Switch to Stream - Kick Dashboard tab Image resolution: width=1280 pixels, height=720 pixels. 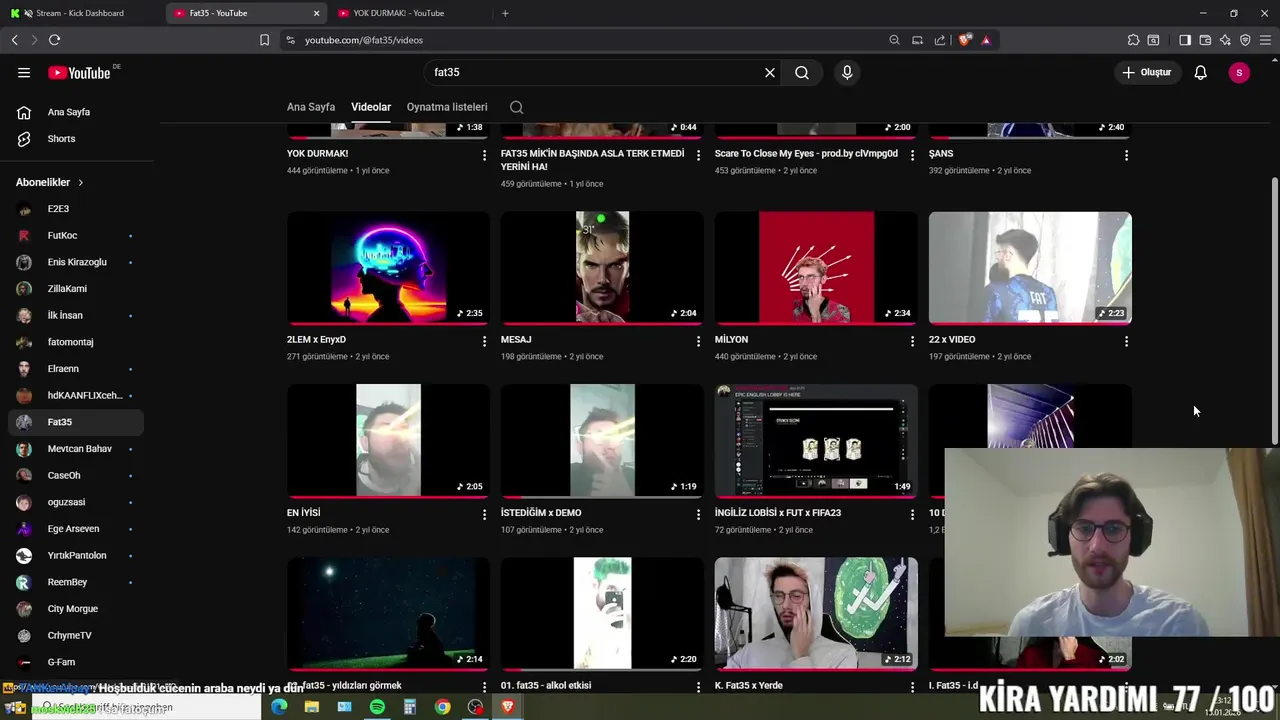point(80,13)
